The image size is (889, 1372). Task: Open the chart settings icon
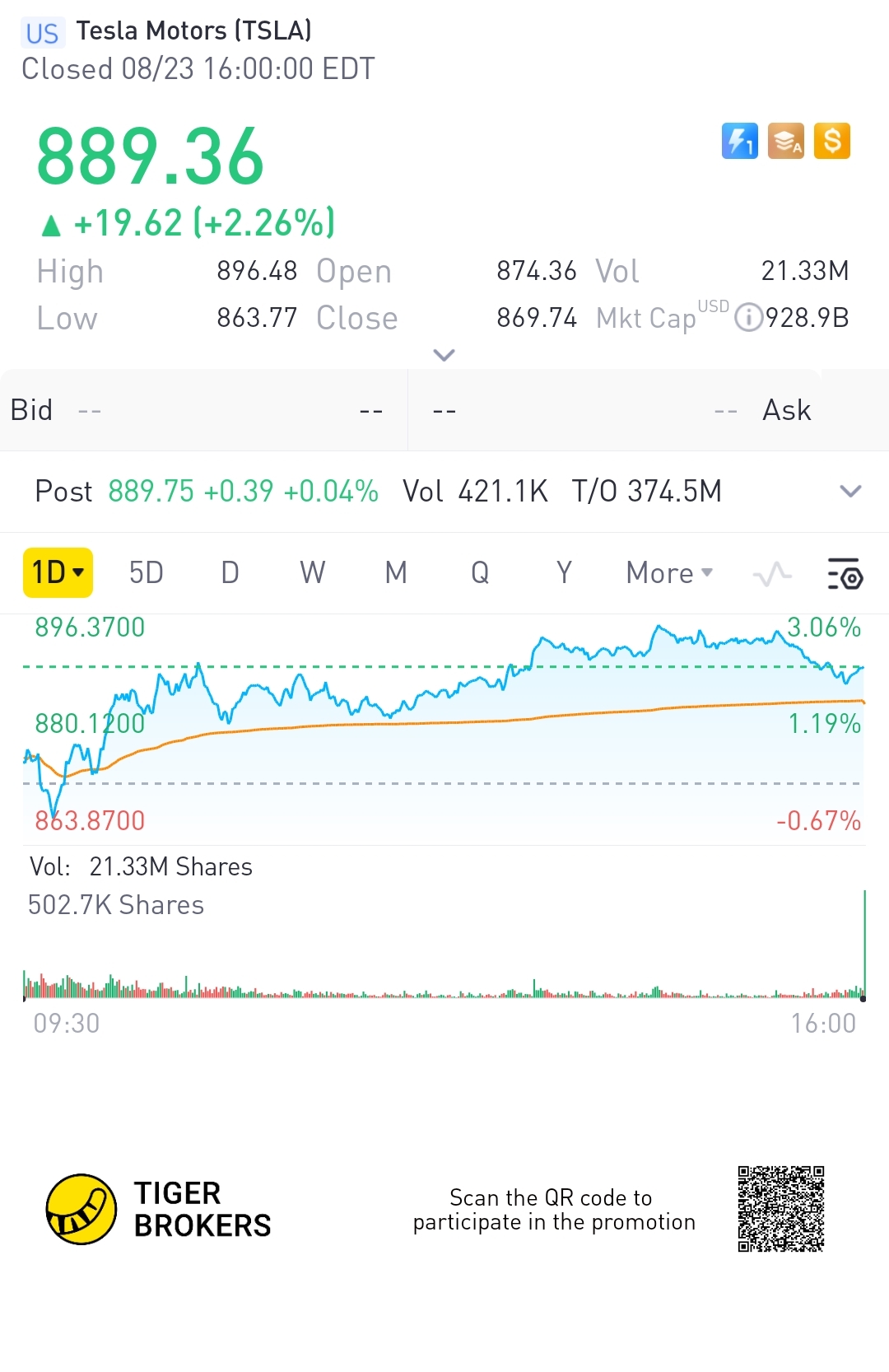845,573
